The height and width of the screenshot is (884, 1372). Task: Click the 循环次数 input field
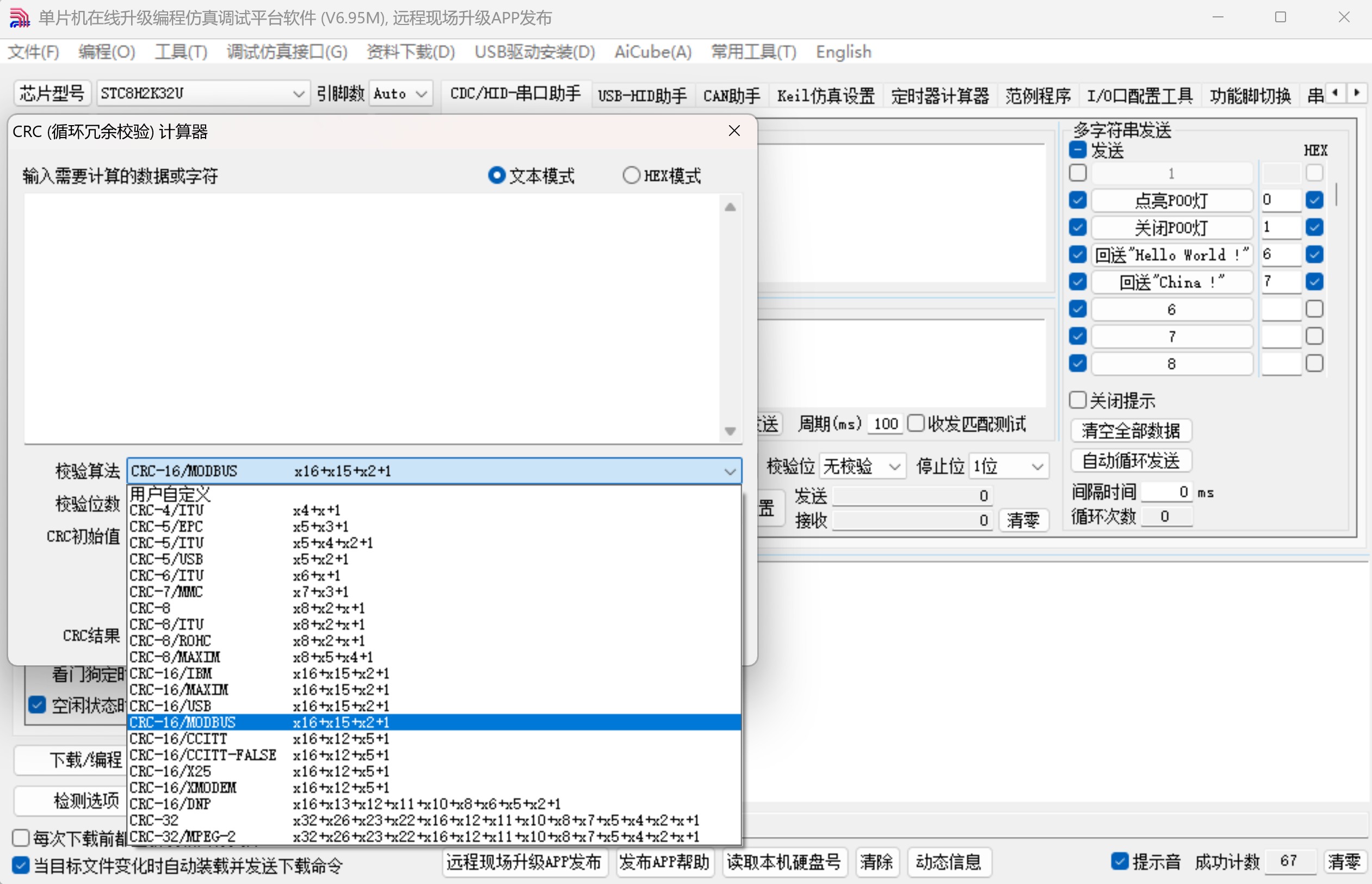tap(1166, 516)
